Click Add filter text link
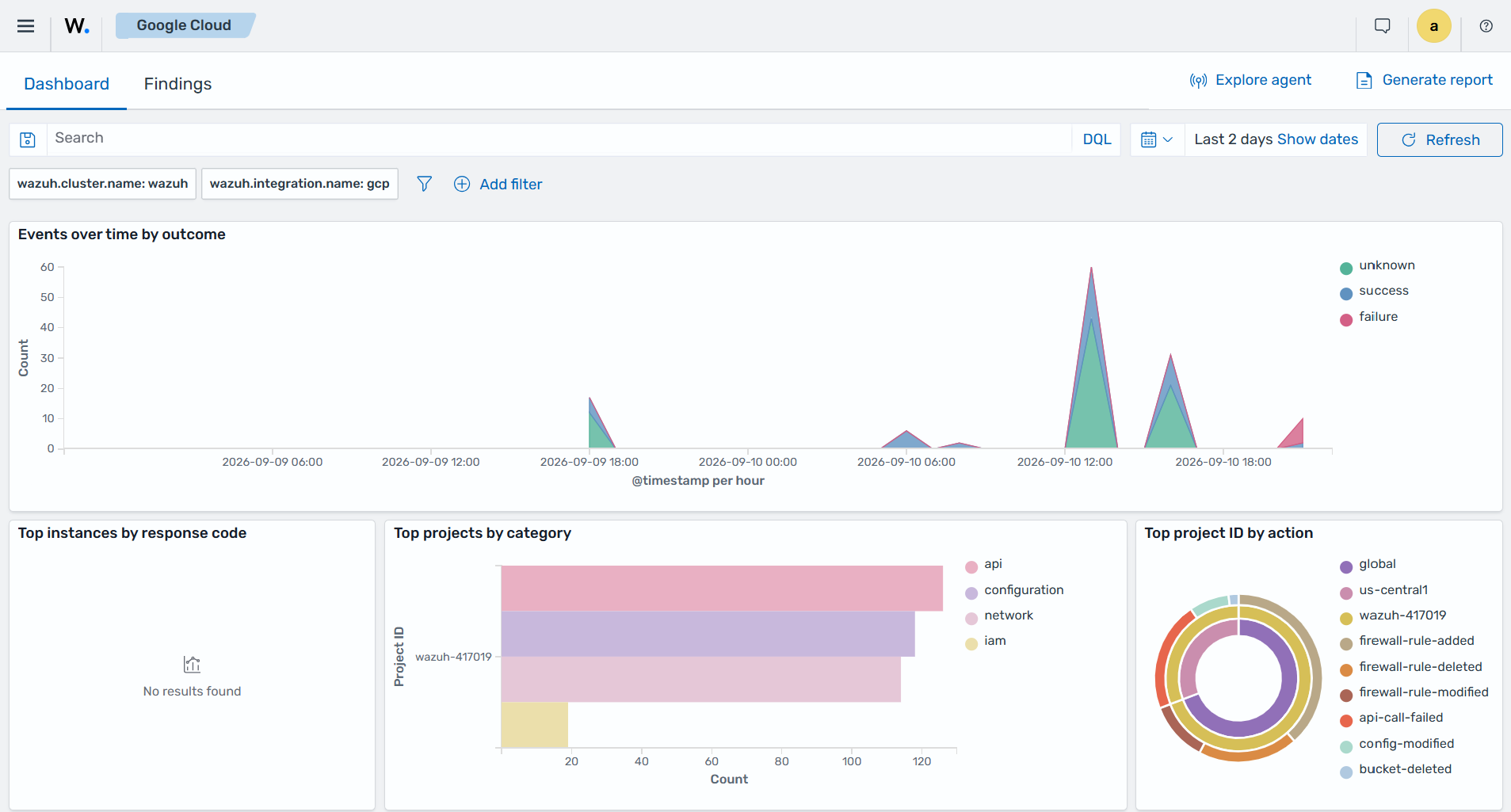This screenshot has height=812, width=1511. pyautogui.click(x=511, y=184)
